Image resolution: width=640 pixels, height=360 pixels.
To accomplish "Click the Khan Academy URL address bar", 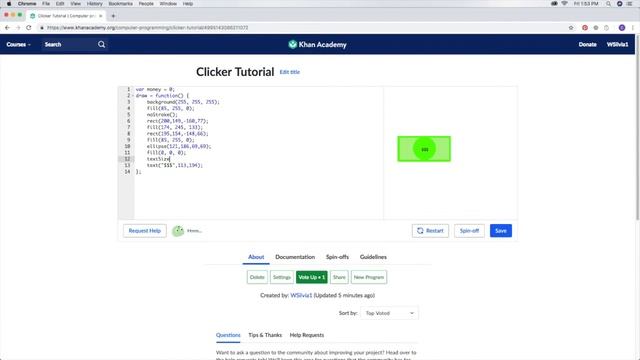I will (302, 28).
